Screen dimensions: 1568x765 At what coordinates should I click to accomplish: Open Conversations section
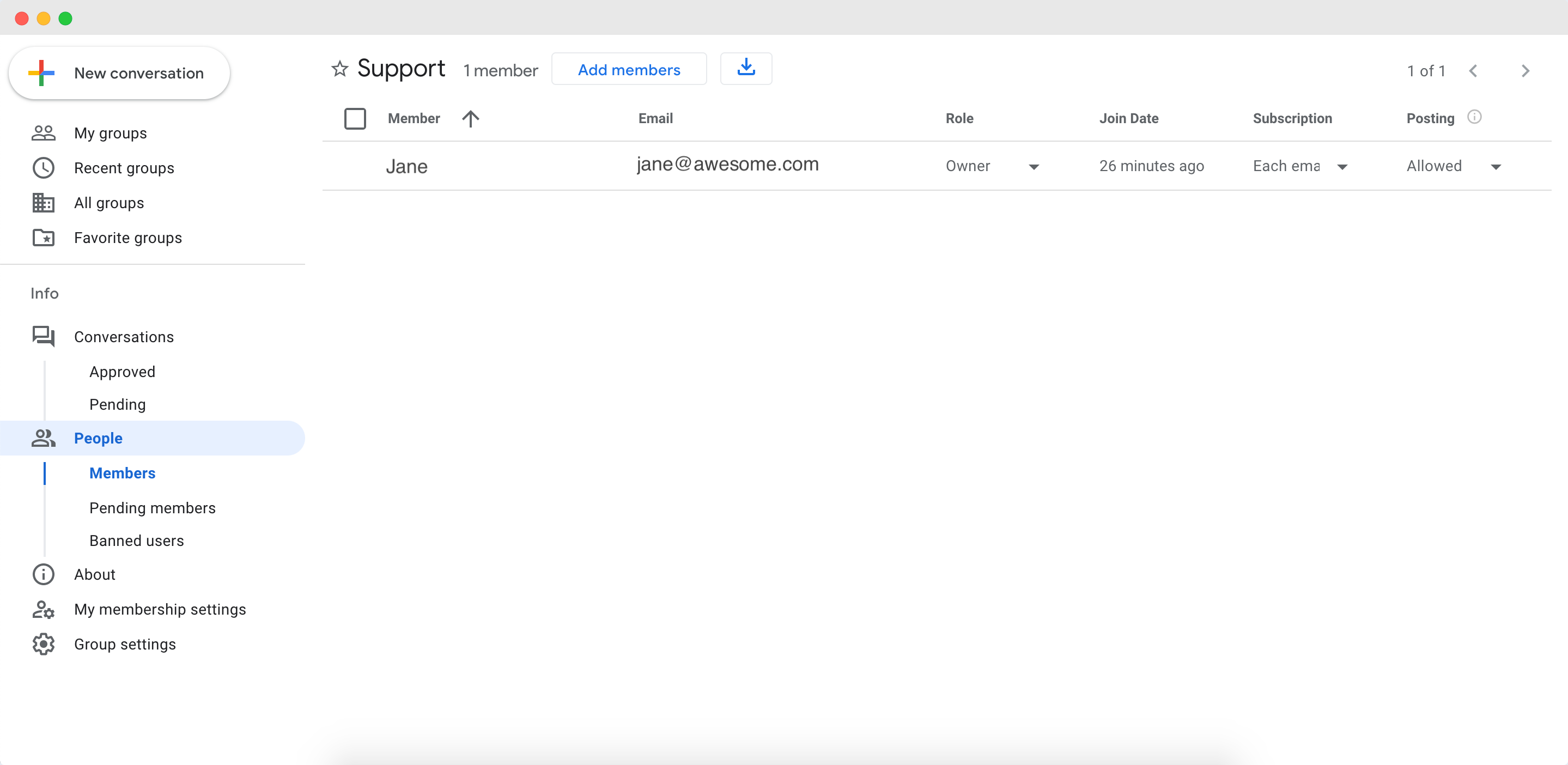[124, 337]
